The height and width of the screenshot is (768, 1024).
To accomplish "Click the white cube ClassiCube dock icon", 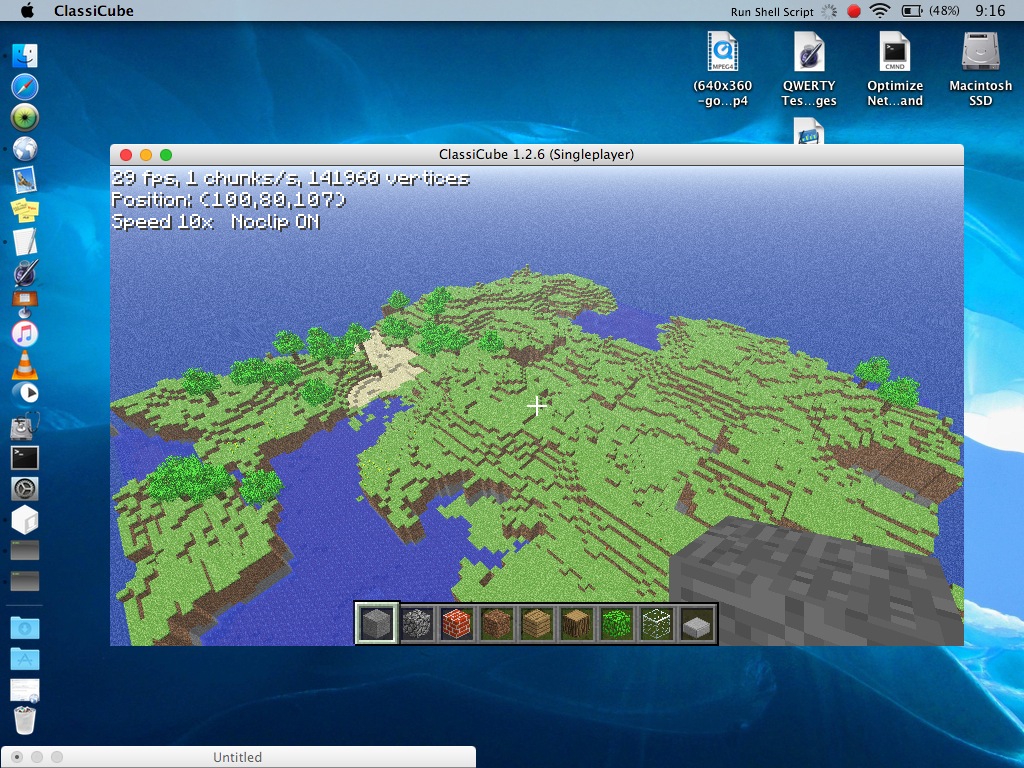I will tap(25, 520).
